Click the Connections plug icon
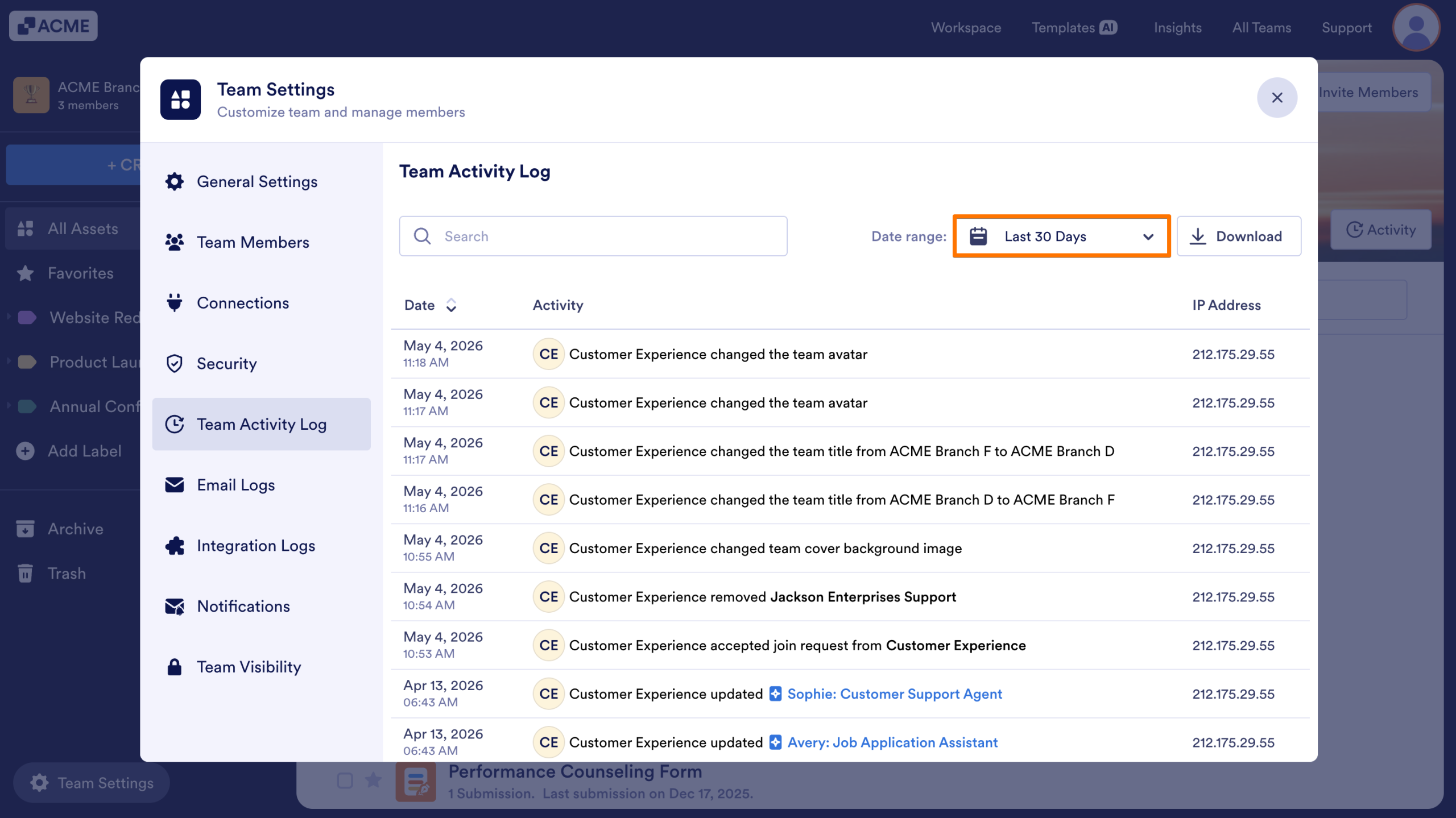Viewport: 1456px width, 818px height. point(175,302)
